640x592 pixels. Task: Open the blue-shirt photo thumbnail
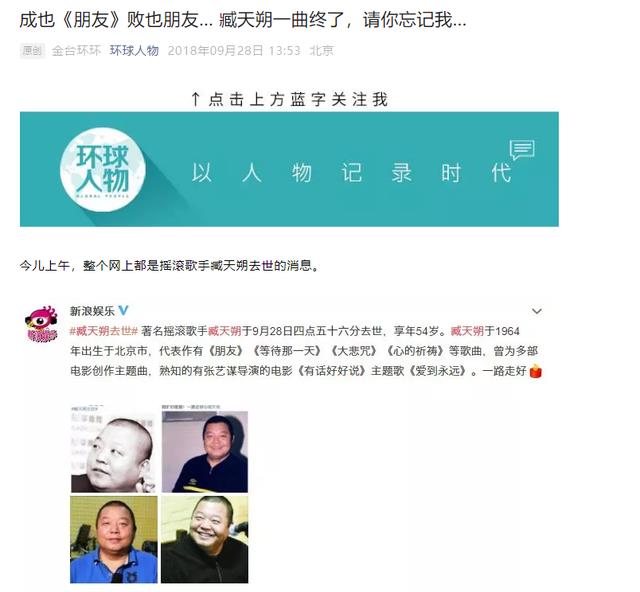[x=114, y=539]
